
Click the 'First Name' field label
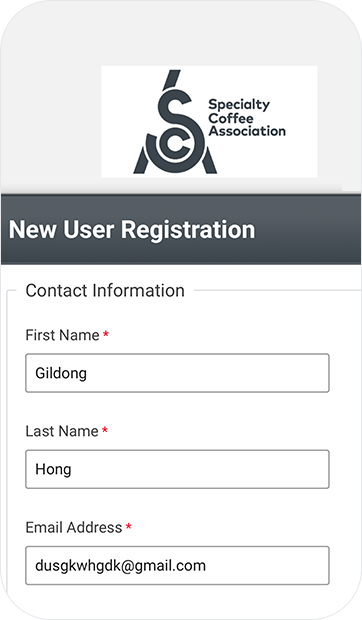[x=62, y=335]
